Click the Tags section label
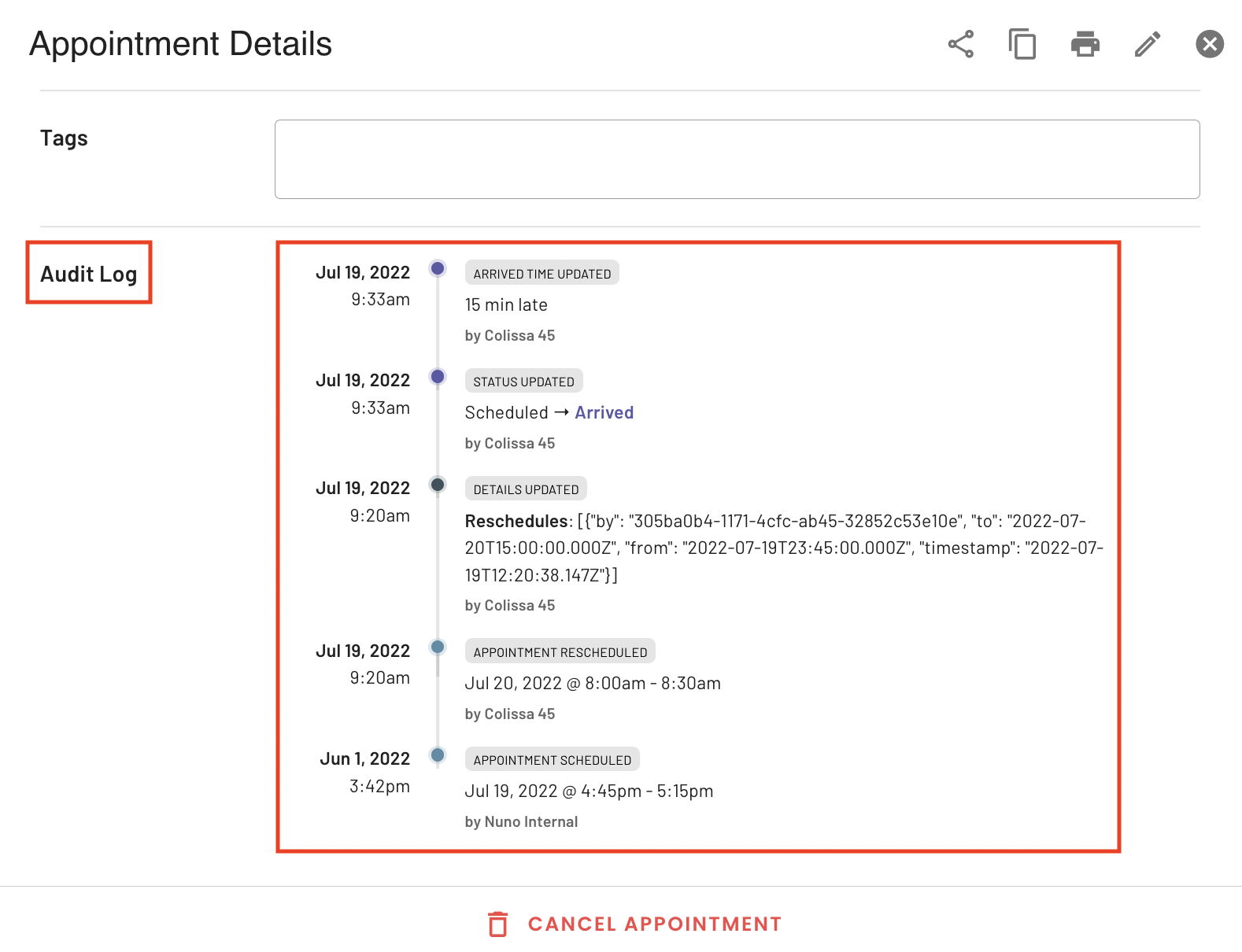Viewport: 1242px width, 952px height. pyautogui.click(x=64, y=138)
